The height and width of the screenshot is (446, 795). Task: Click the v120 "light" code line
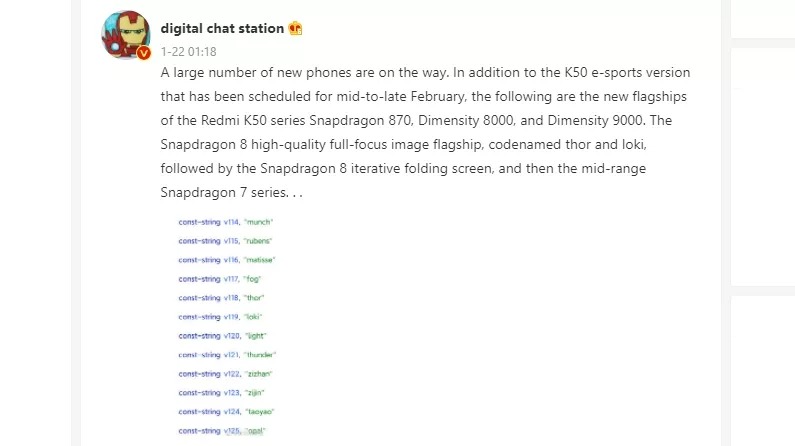point(223,335)
